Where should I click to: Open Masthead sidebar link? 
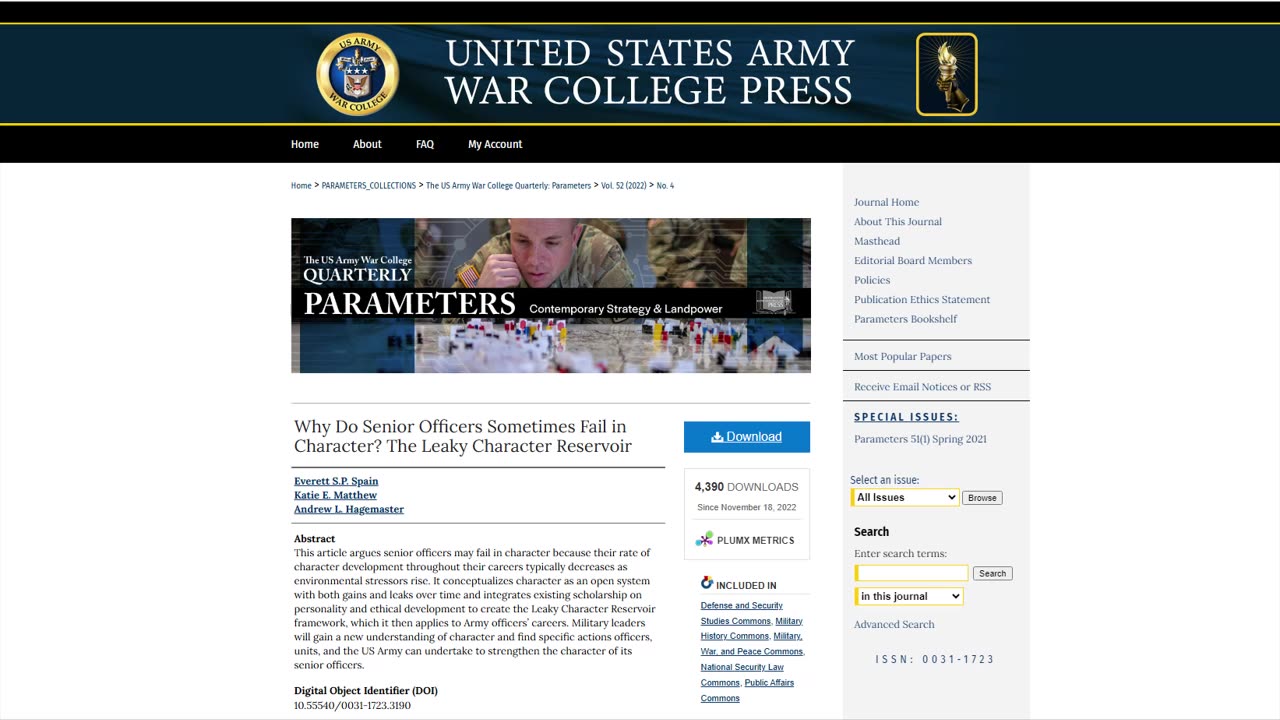pos(877,241)
